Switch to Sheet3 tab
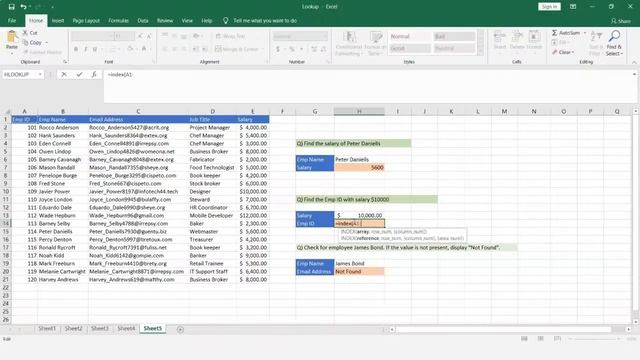This screenshot has height=360, width=640. 100,329
